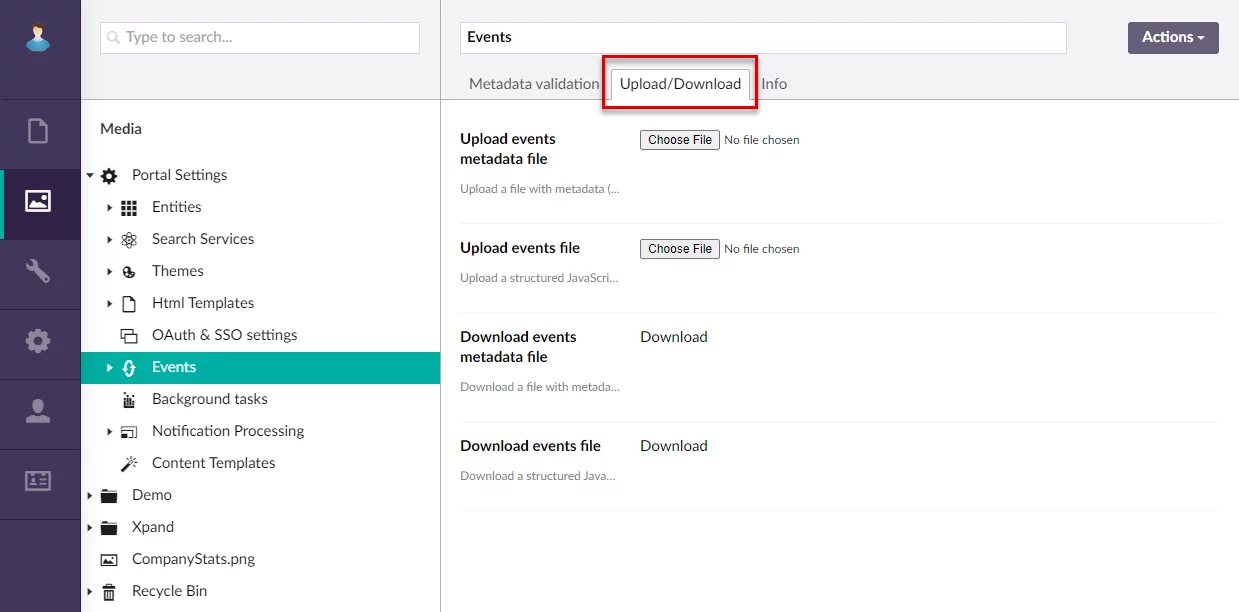The height and width of the screenshot is (612, 1239).
Task: Open the Members ID card icon
Action: (38, 481)
